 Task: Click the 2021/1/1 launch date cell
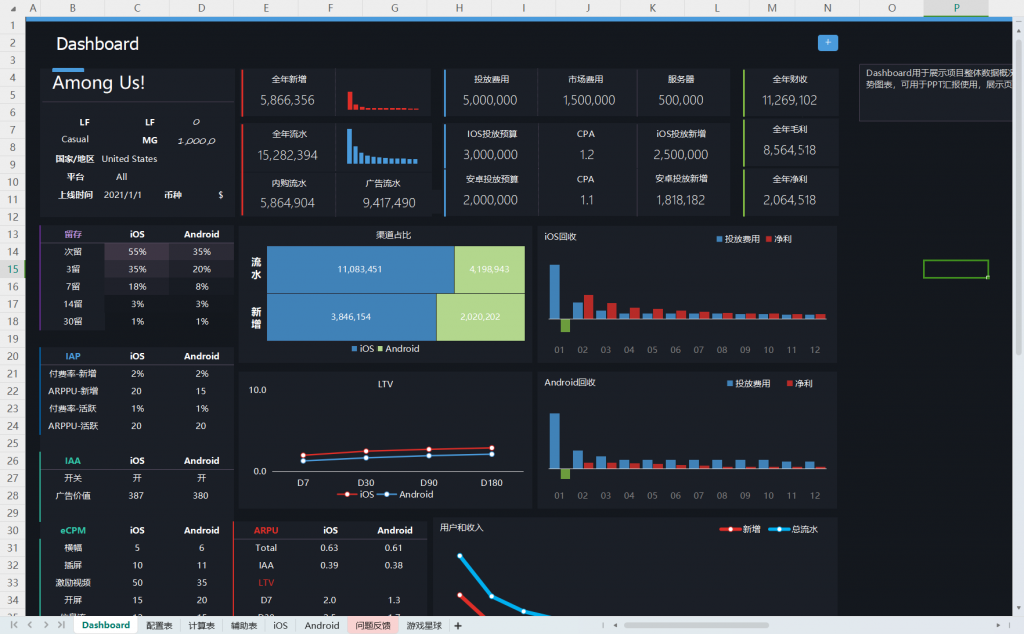click(x=122, y=195)
